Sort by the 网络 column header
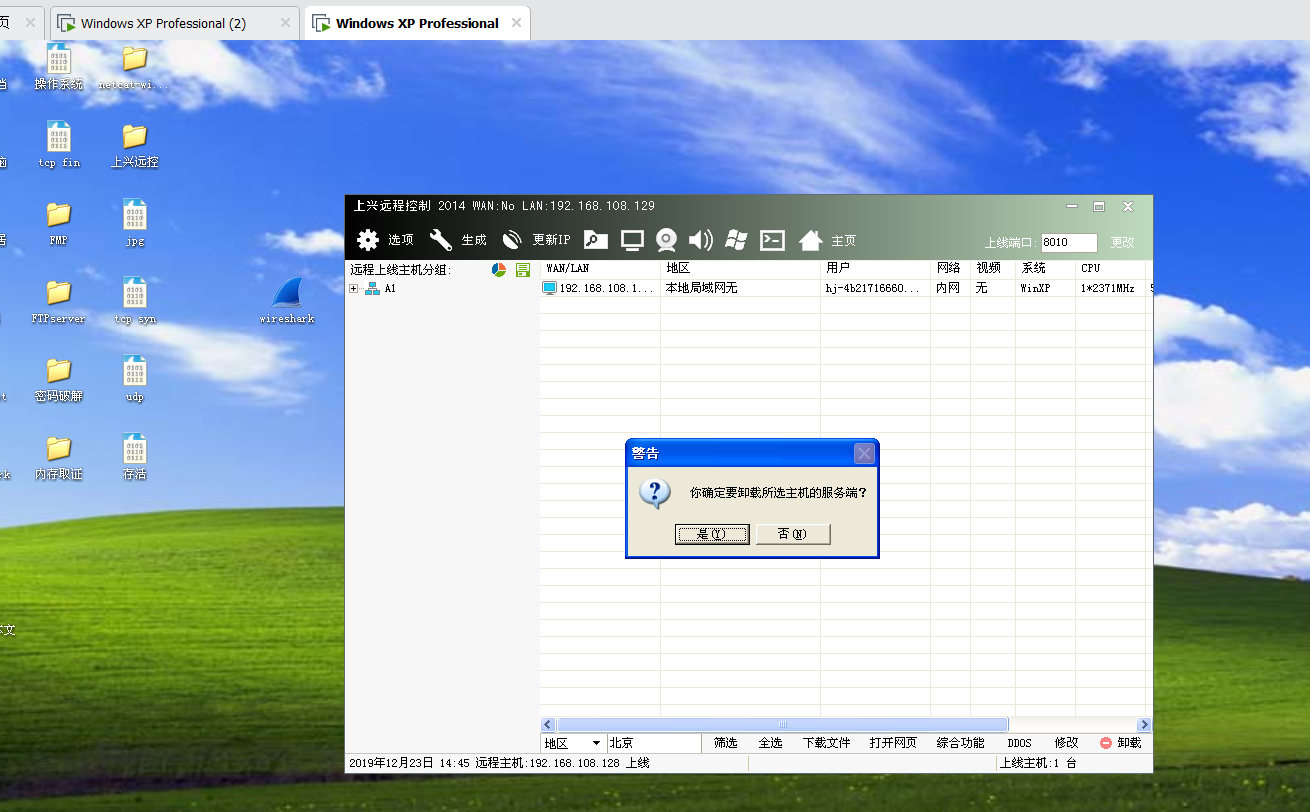Viewport: 1310px width, 812px height. pyautogui.click(x=950, y=269)
